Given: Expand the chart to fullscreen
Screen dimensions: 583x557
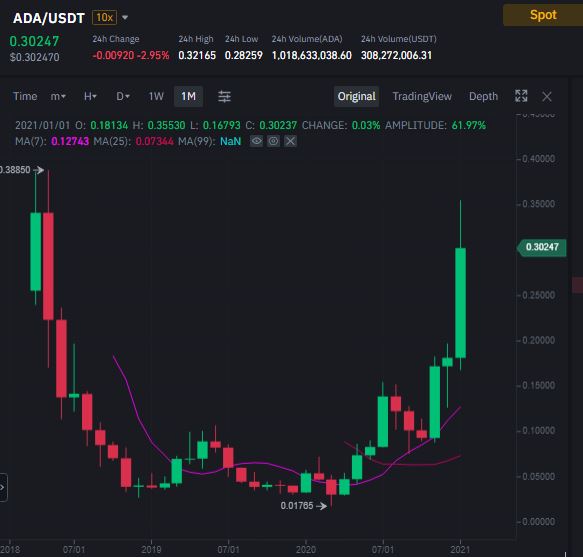Looking at the screenshot, I should point(521,96).
